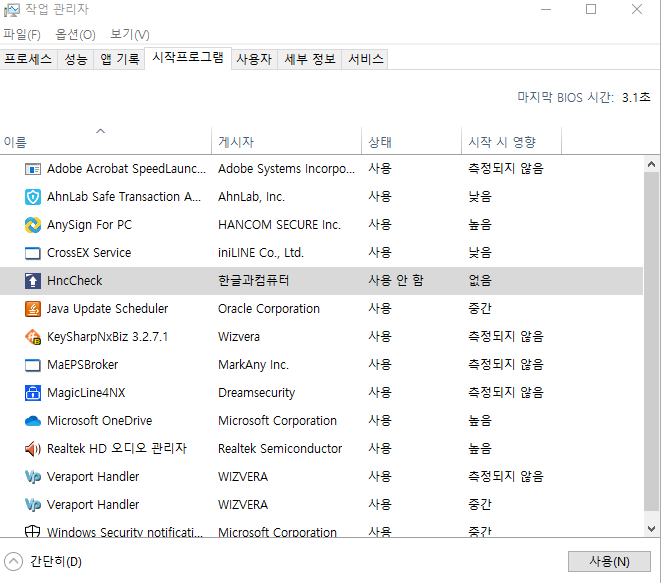
Task: Click the Dreamsecurity publisher cell
Action: (x=256, y=393)
